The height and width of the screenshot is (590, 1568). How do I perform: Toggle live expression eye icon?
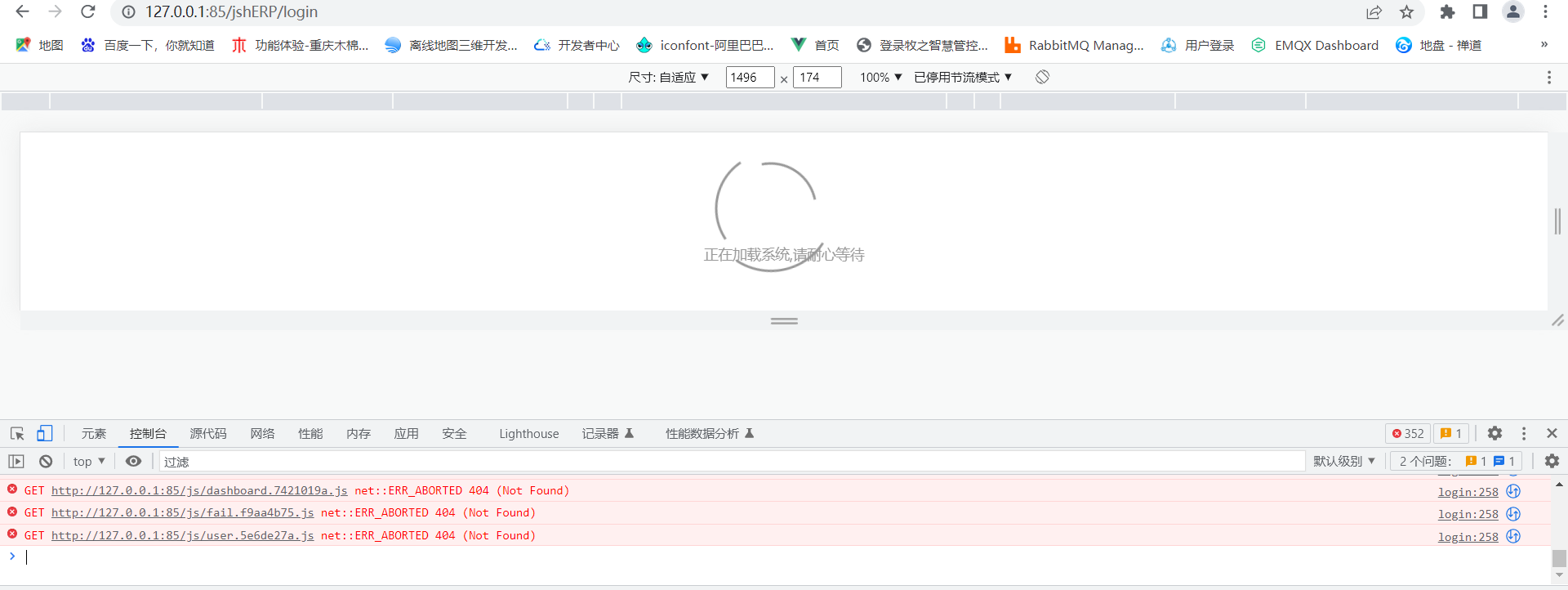133,461
